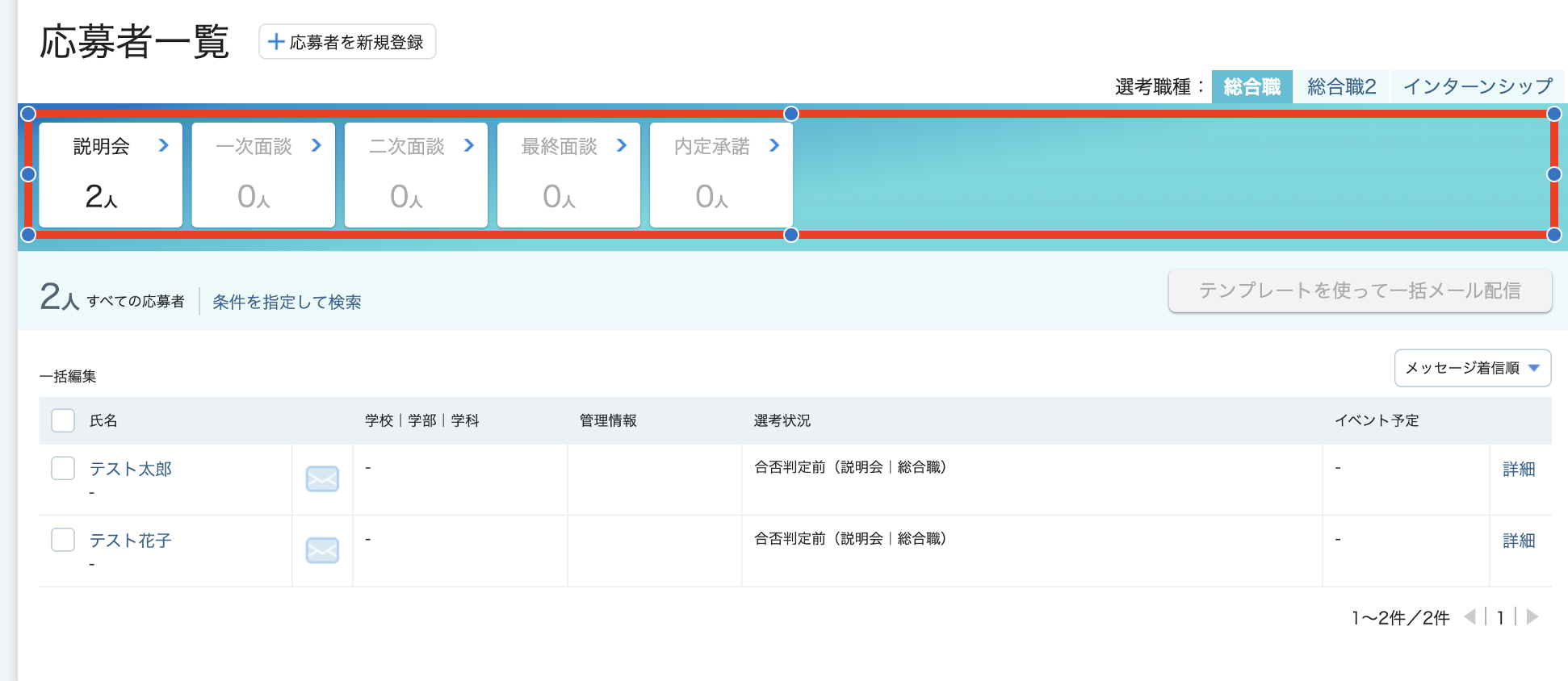Click the arrow icon on 最終面談 card
Viewport: 1568px width, 681px height.
click(x=622, y=145)
